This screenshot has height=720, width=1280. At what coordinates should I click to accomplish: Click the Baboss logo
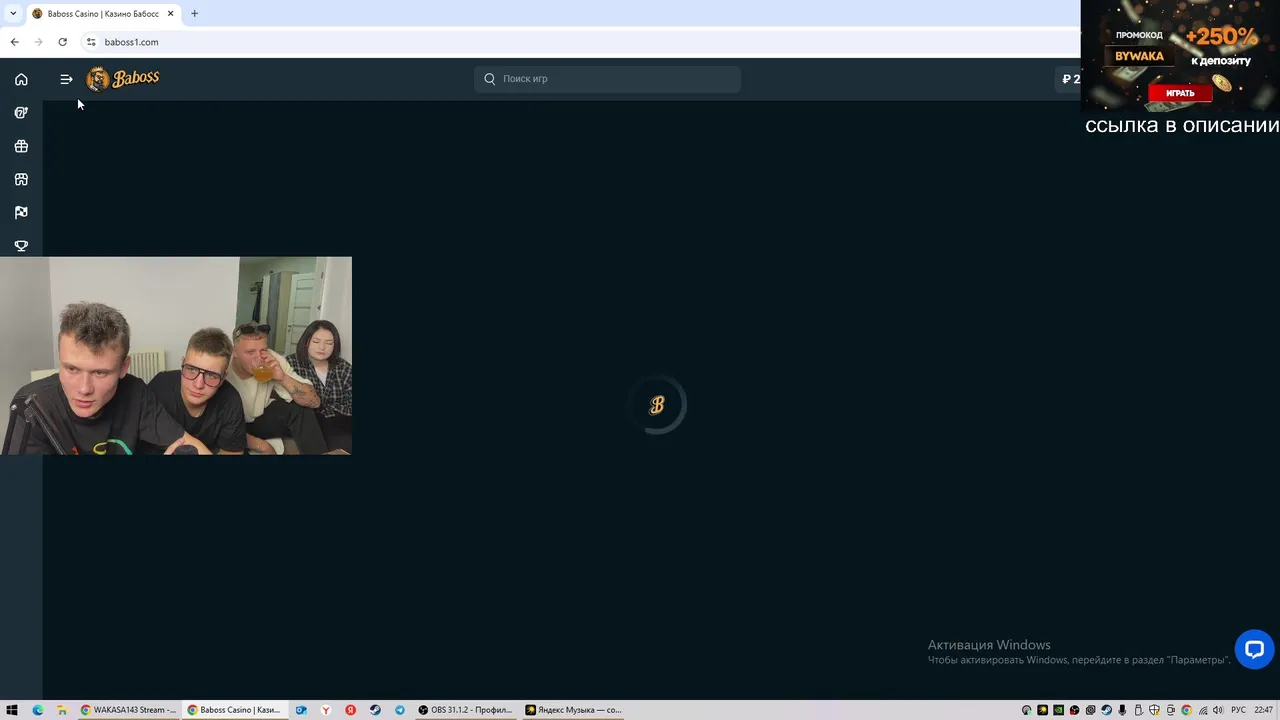(x=123, y=79)
